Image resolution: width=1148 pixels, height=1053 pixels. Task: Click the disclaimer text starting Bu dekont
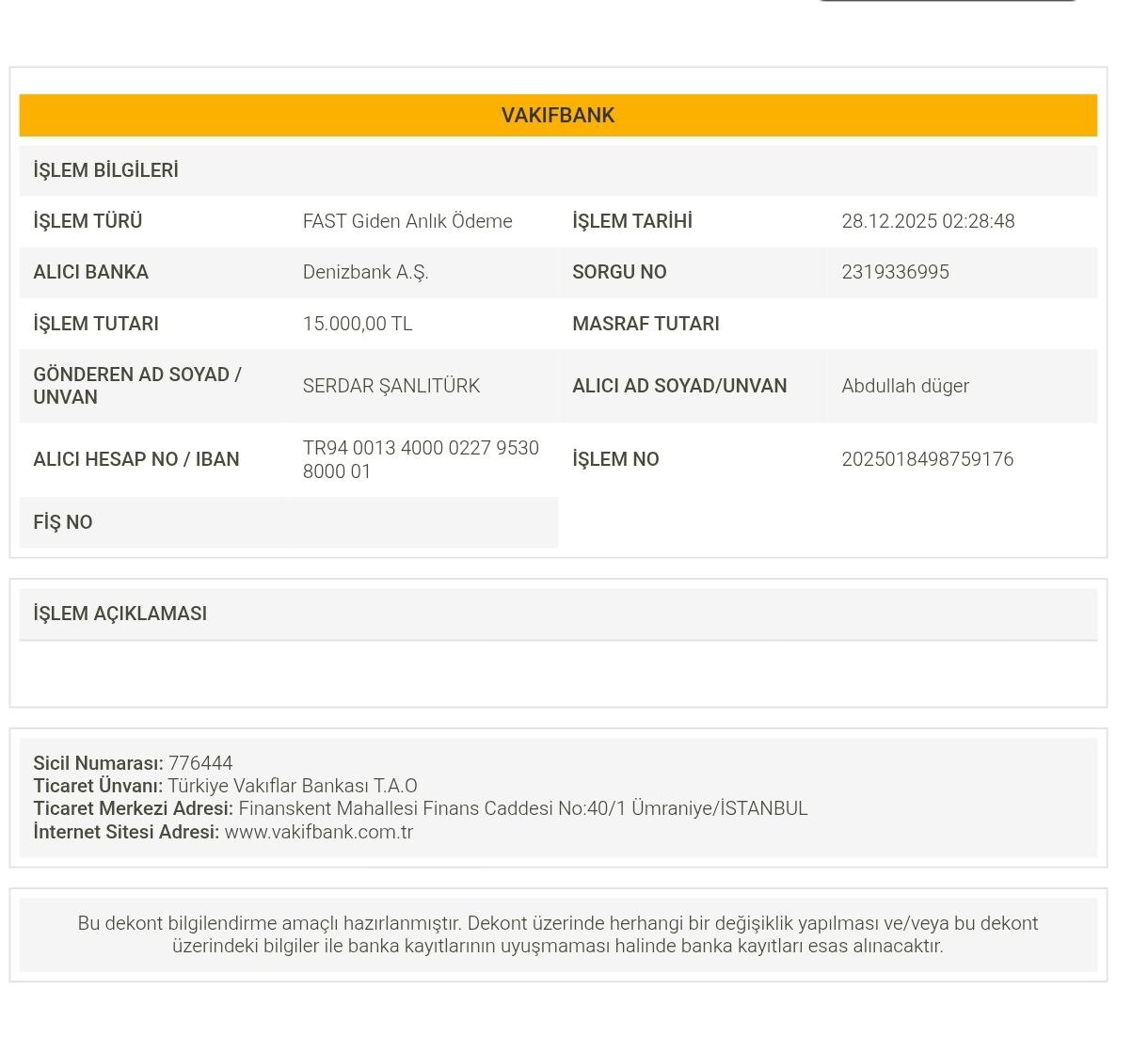[x=558, y=934]
